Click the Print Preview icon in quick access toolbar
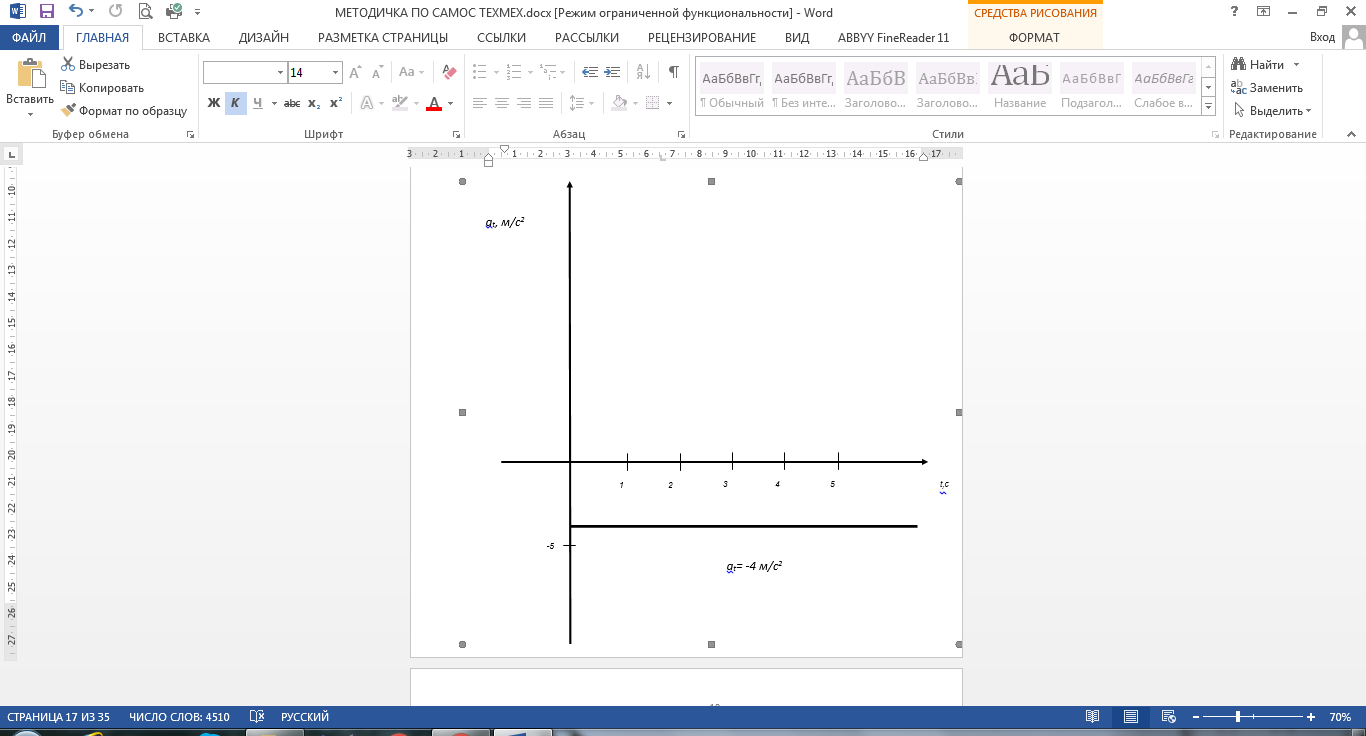Screen dimensions: 1366x736 tap(146, 12)
